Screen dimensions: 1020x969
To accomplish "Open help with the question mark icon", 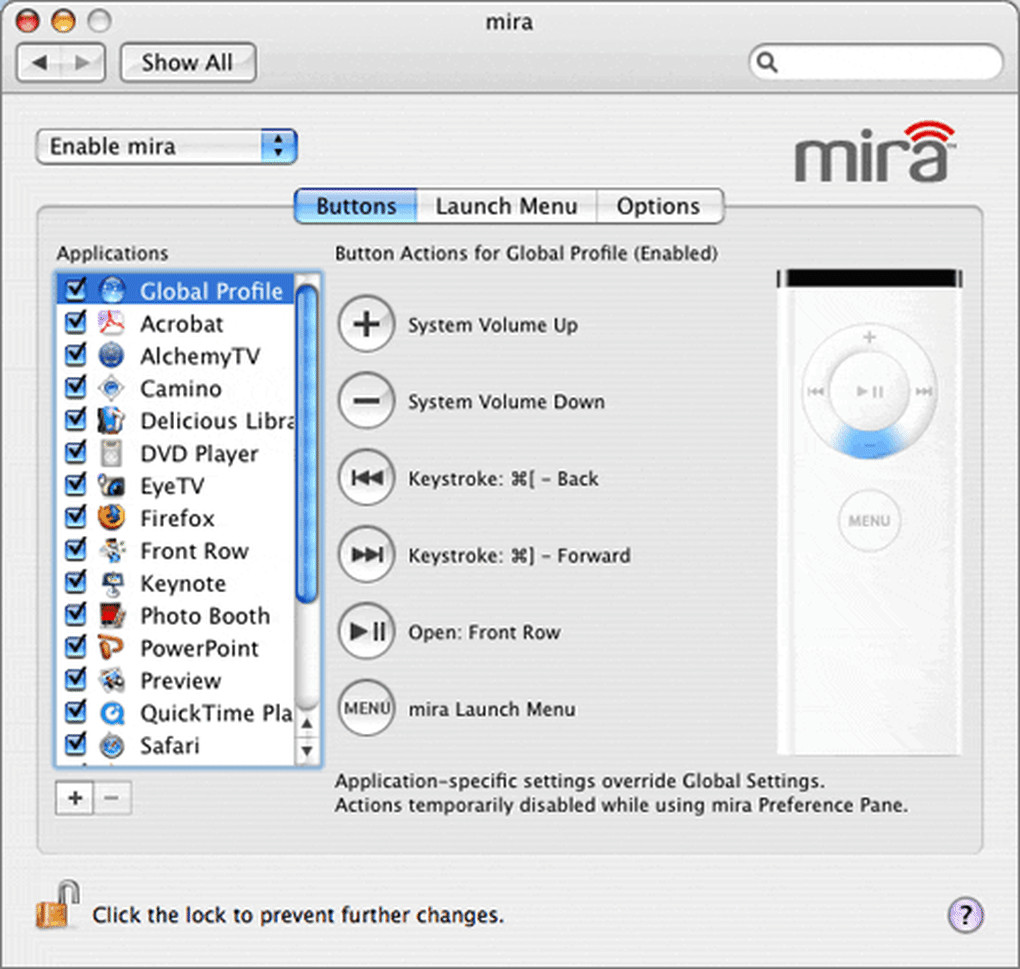I will coord(965,914).
